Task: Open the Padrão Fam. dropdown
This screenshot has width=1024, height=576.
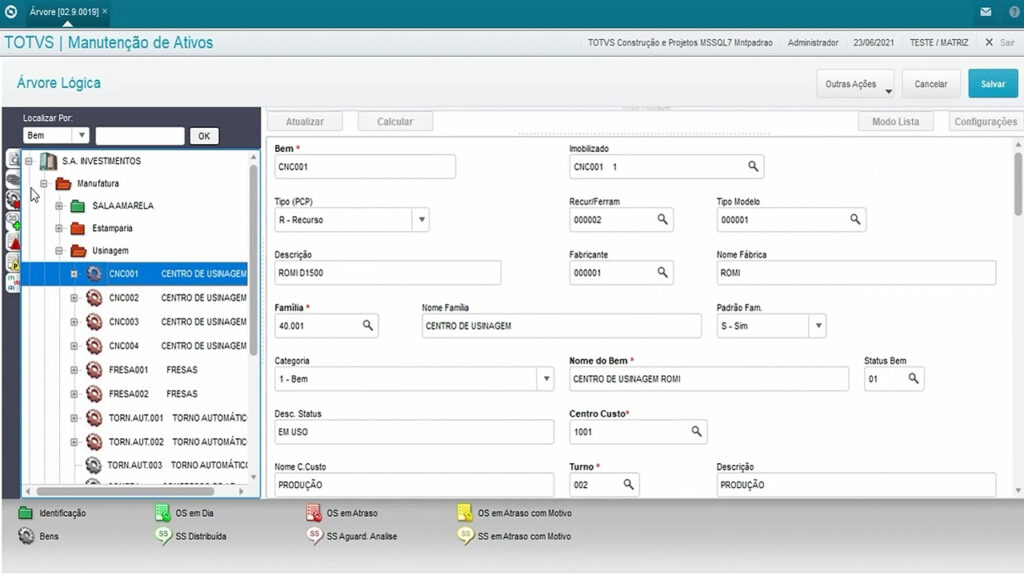Action: (x=818, y=325)
